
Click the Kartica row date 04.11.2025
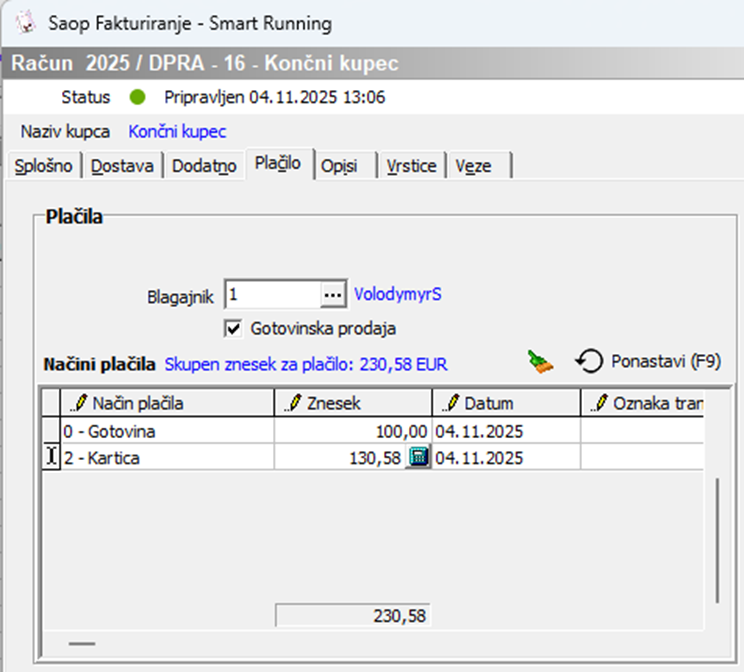[506, 458]
